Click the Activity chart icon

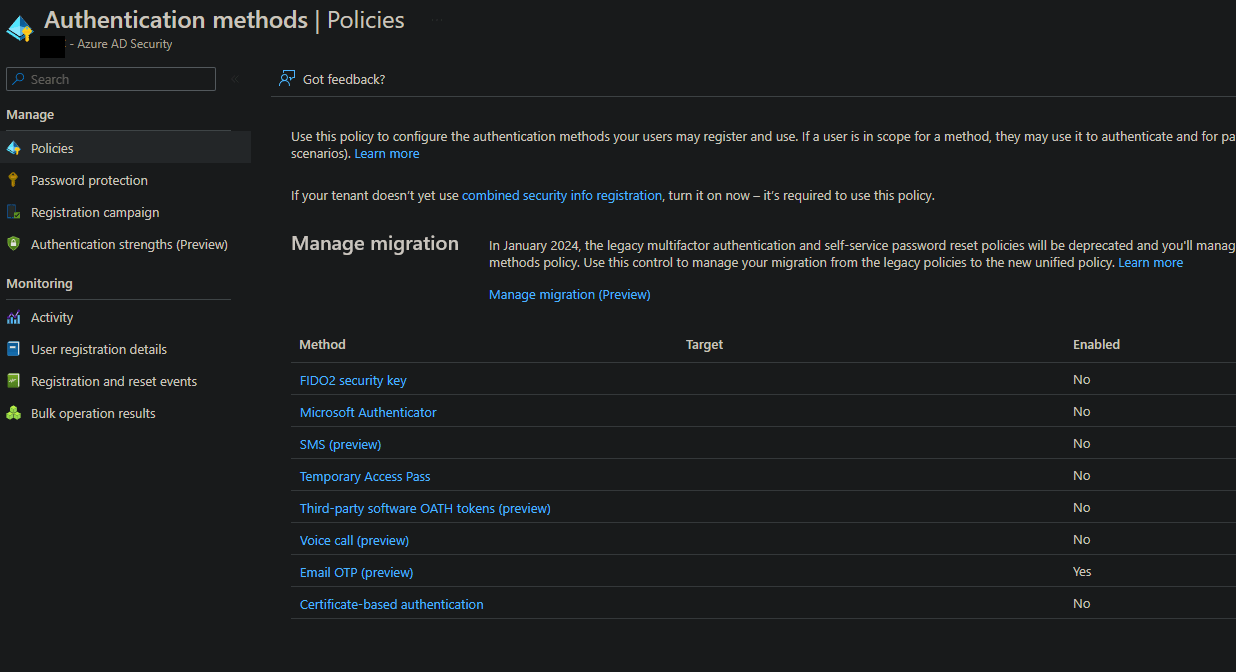coord(13,317)
